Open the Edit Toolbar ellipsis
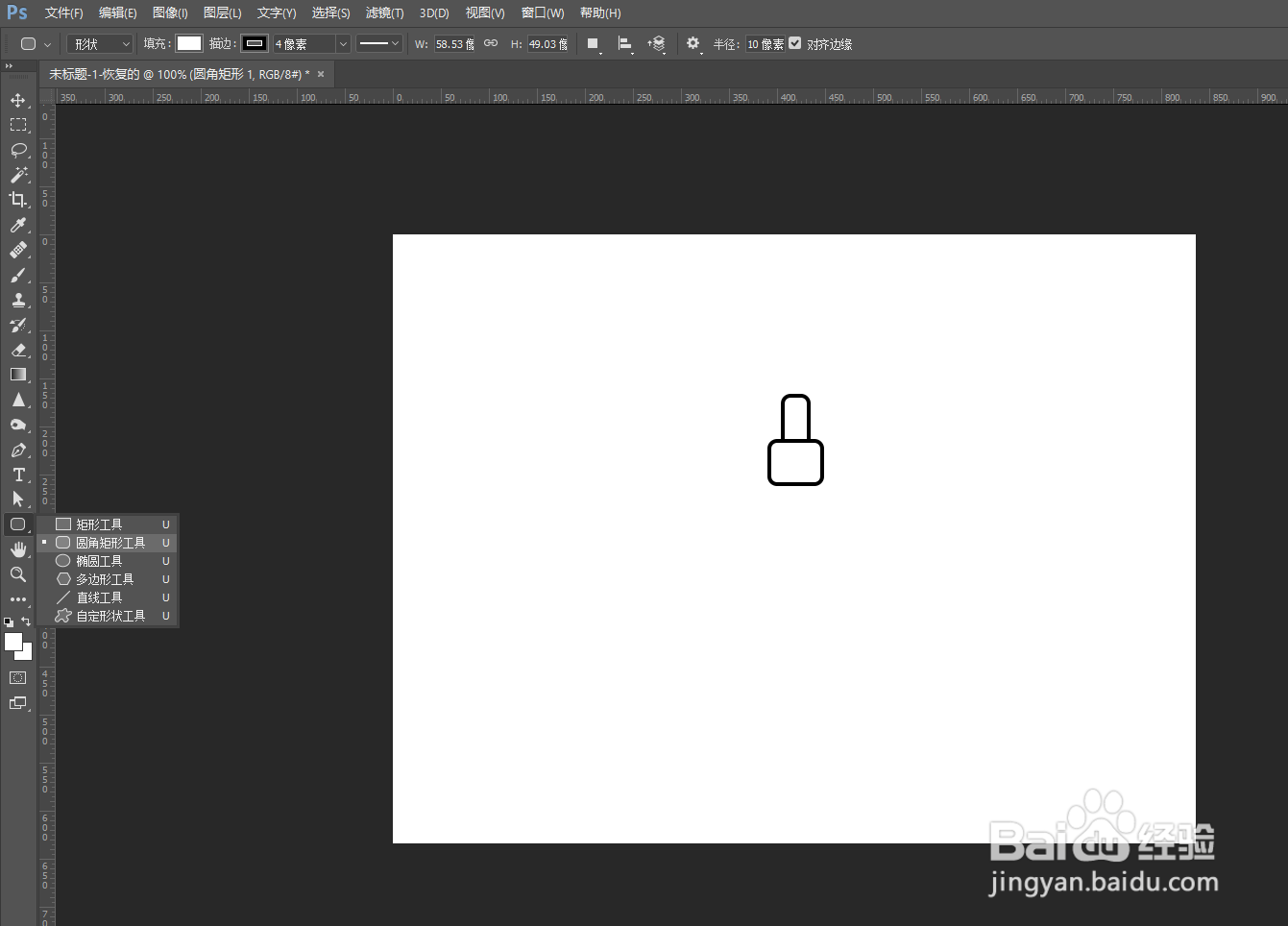This screenshot has width=1288, height=926. (18, 599)
